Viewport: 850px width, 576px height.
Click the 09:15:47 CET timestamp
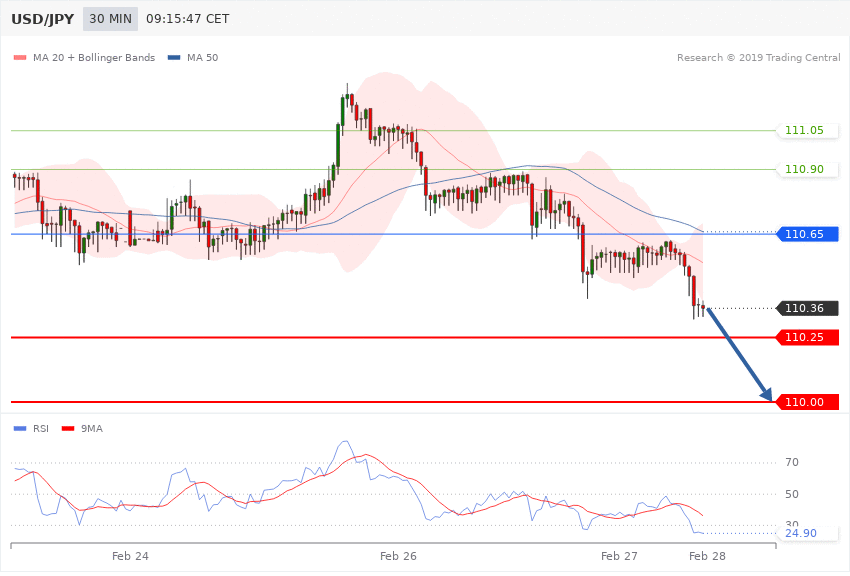click(188, 19)
